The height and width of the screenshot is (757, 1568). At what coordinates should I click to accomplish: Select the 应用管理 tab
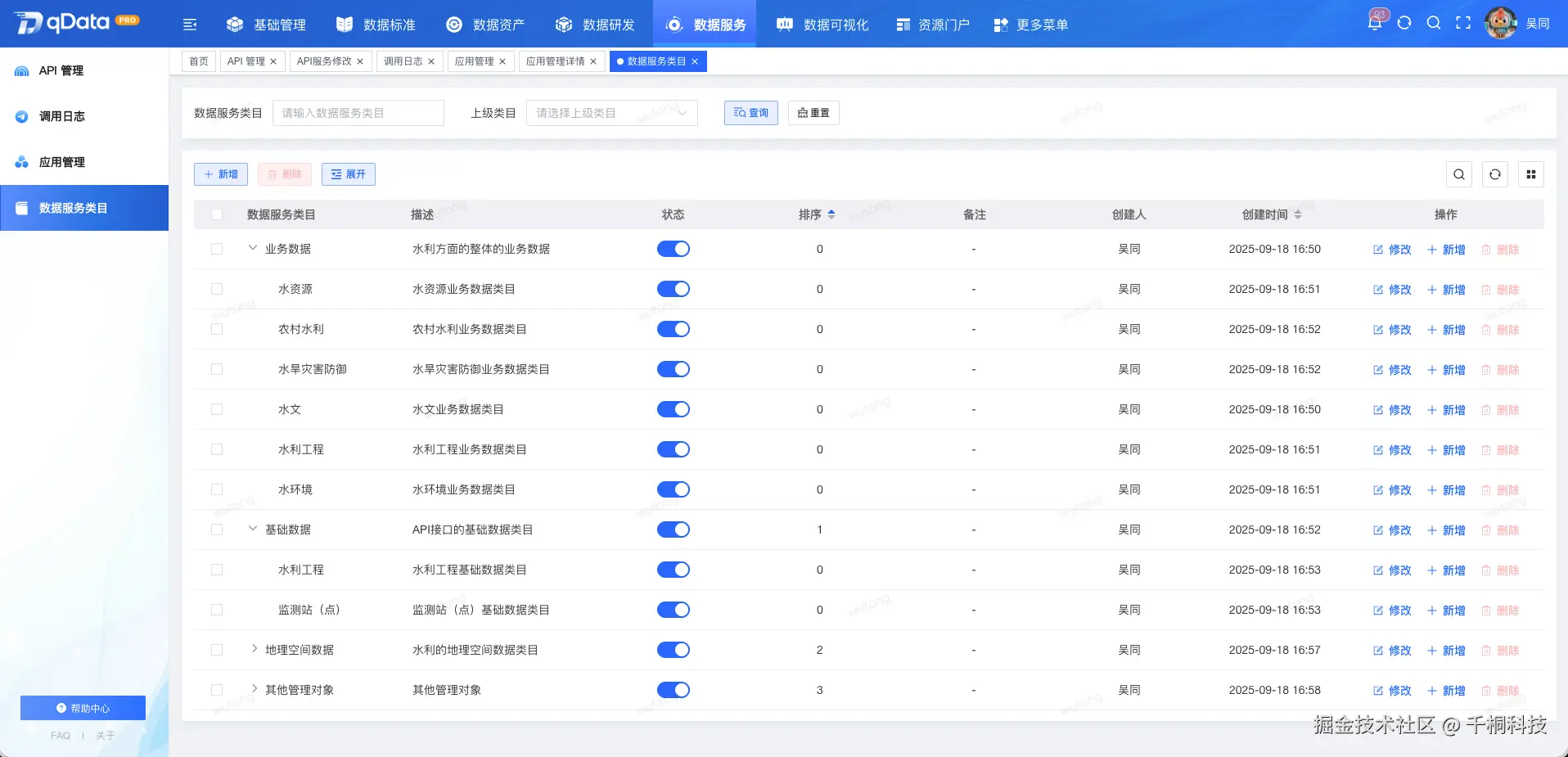point(475,61)
